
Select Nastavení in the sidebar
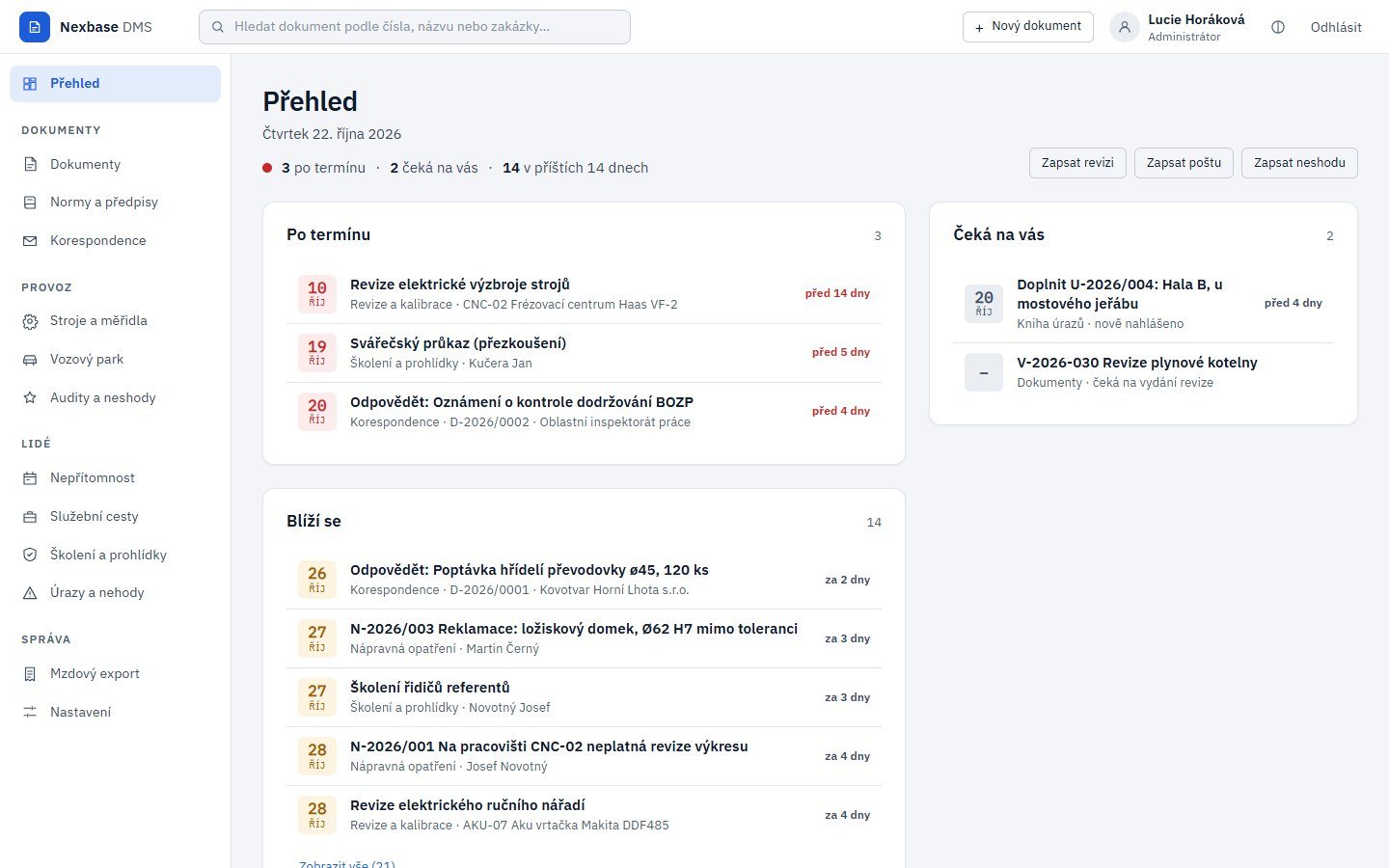[x=116, y=713]
